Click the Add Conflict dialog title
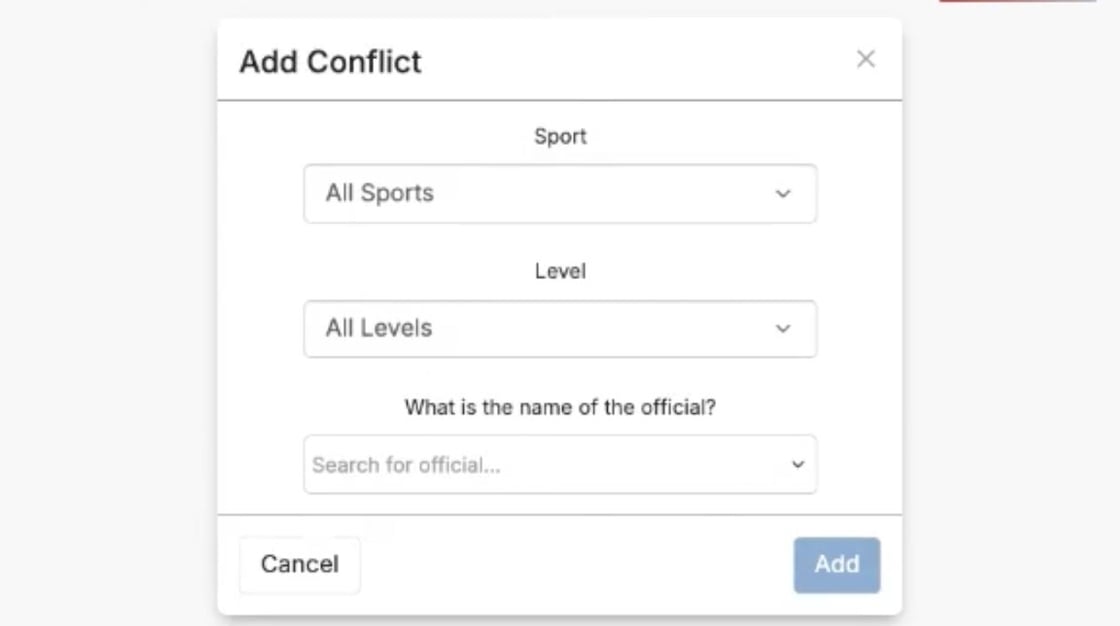The height and width of the screenshot is (626, 1120). pyautogui.click(x=330, y=61)
